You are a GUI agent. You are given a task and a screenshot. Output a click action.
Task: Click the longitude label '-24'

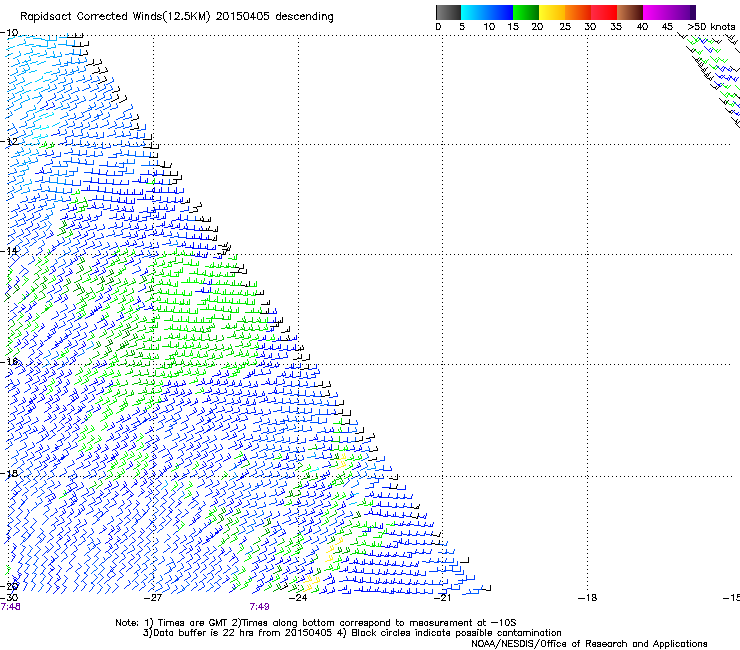(x=298, y=598)
